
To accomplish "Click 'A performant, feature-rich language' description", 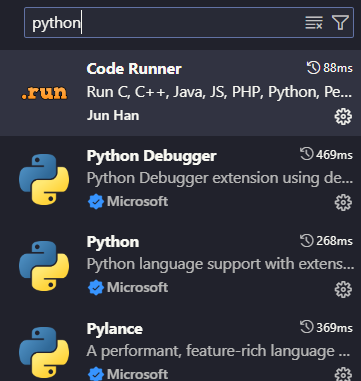I will (218, 351).
